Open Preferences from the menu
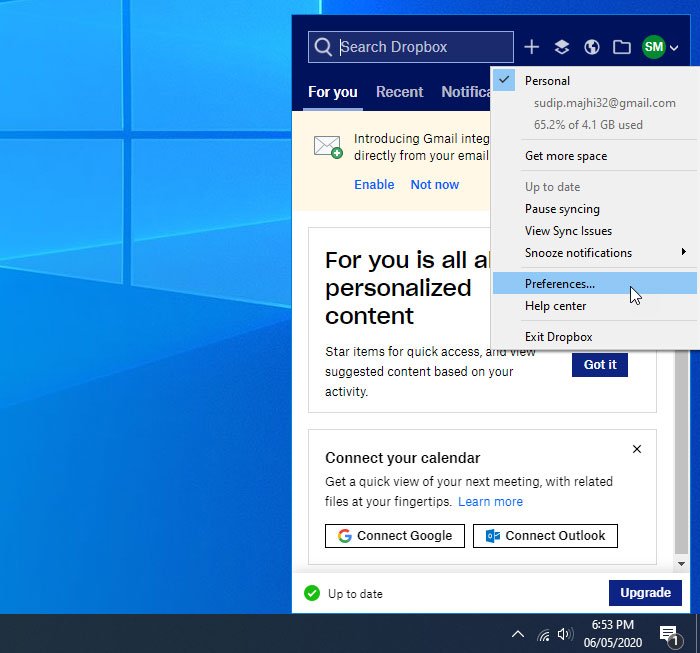Image resolution: width=700 pixels, height=653 pixels. tap(560, 284)
